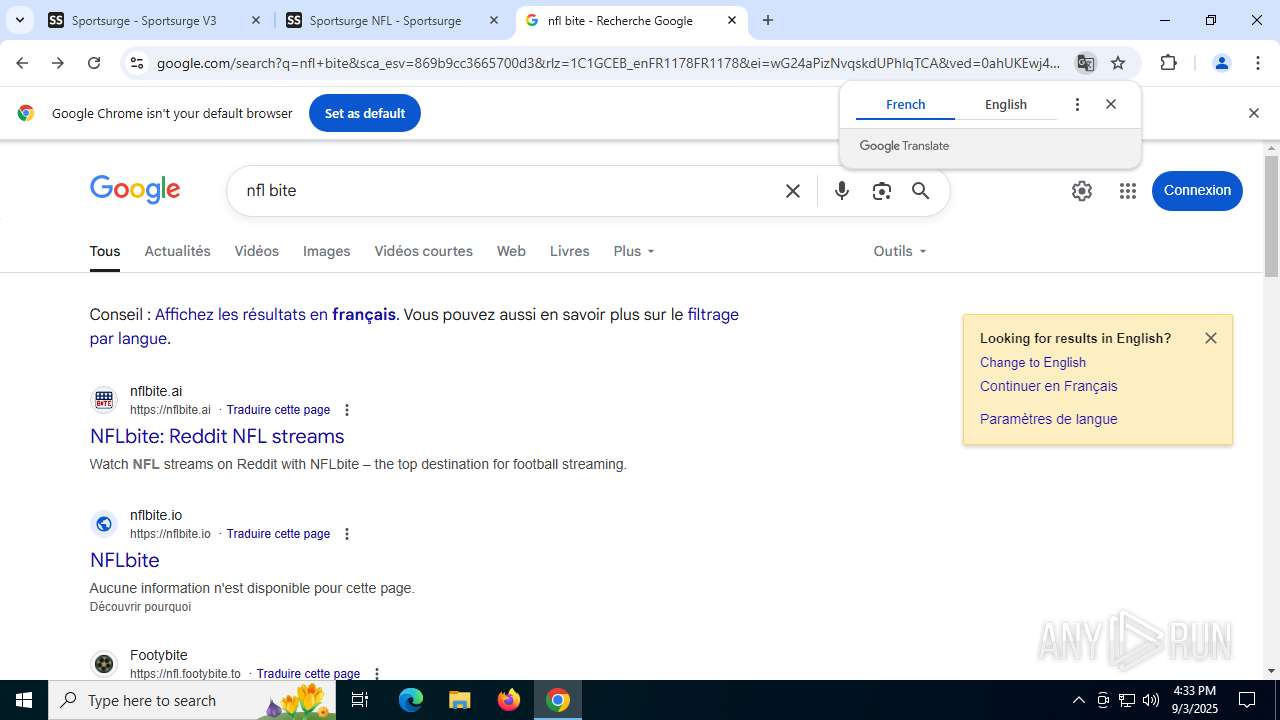Image resolution: width=1280 pixels, height=720 pixels.
Task: Open more options for nflbite.ai result
Action: (x=347, y=410)
